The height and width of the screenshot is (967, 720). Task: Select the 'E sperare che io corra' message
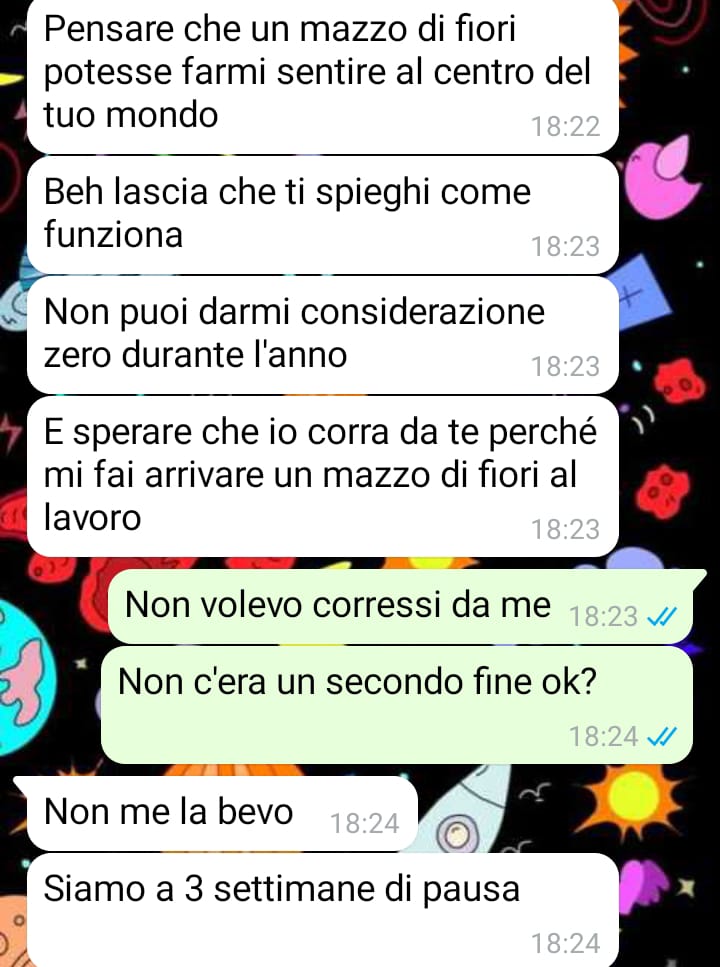pyautogui.click(x=323, y=477)
